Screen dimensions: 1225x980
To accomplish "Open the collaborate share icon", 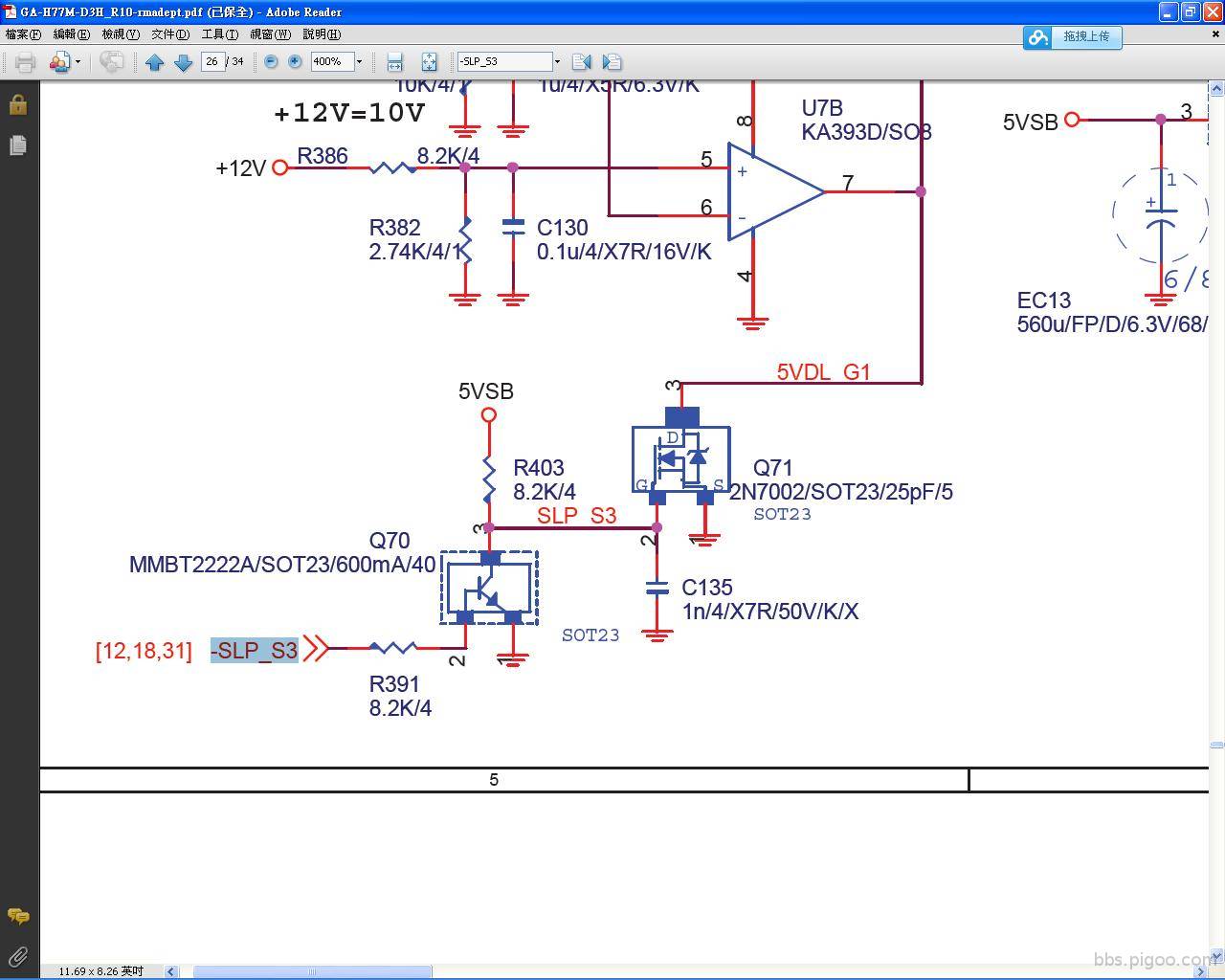I will coord(58,62).
